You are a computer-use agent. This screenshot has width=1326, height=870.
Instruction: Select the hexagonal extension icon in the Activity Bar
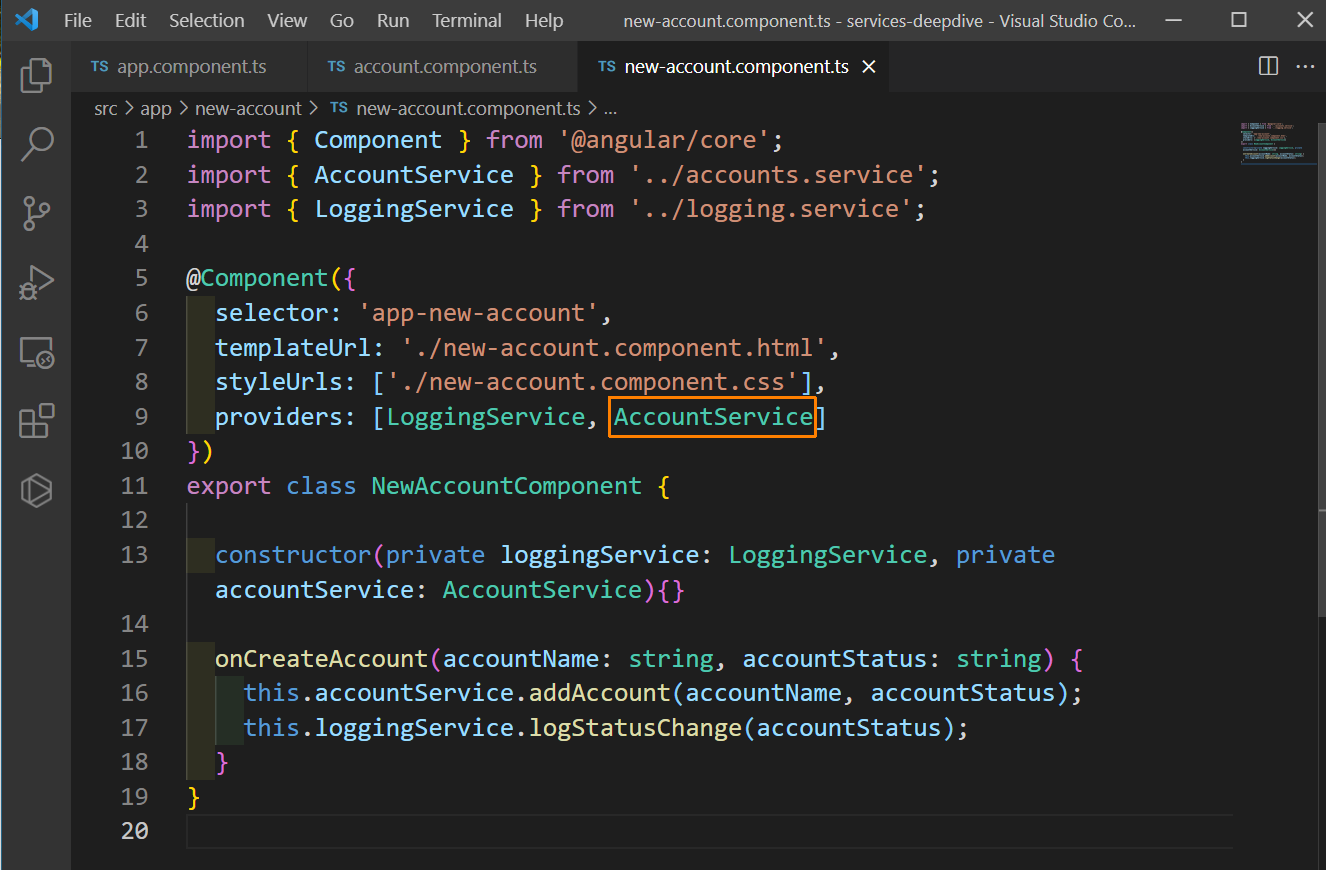pos(37,490)
